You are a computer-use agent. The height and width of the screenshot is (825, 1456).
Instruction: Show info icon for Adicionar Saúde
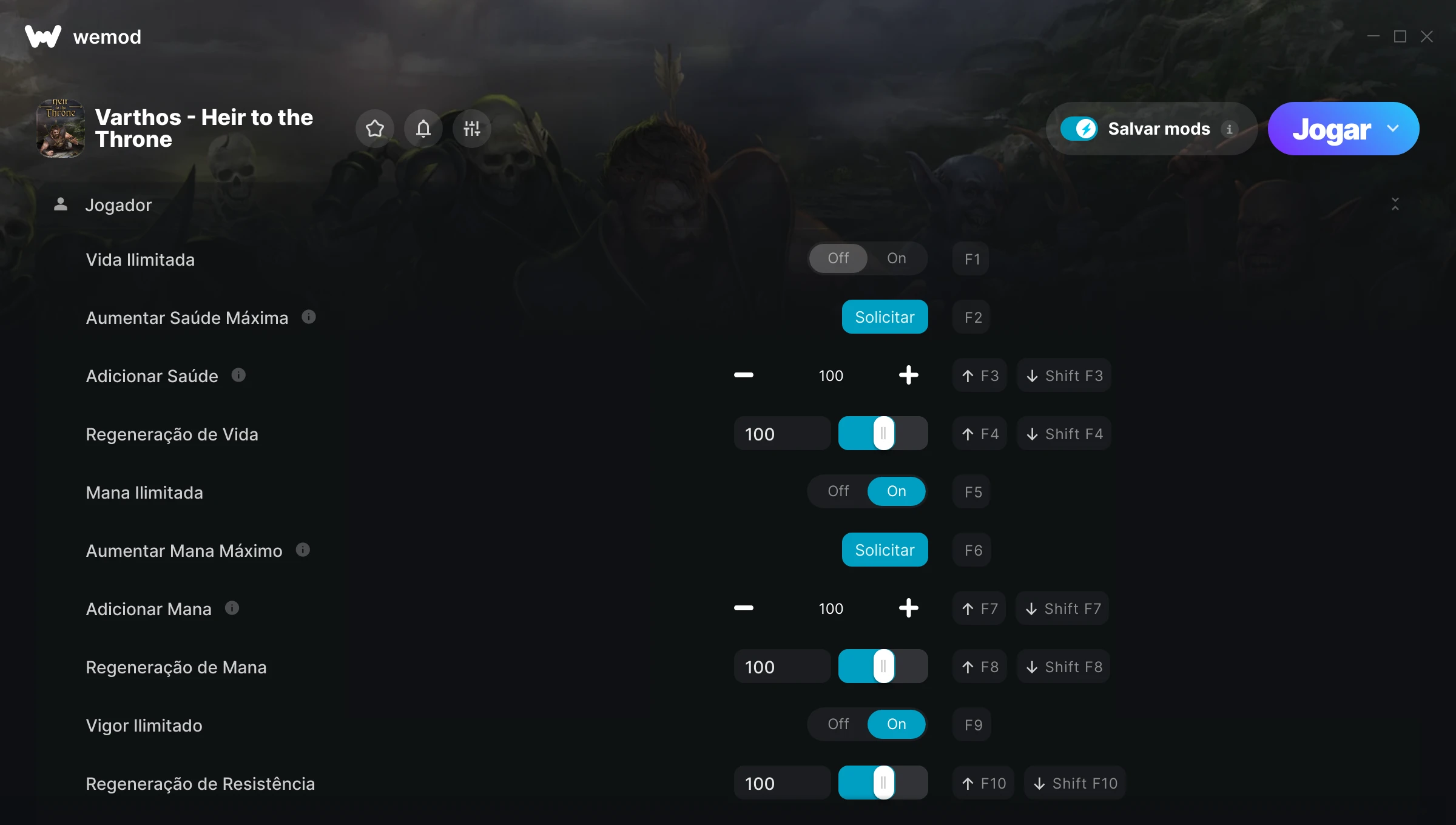click(238, 375)
